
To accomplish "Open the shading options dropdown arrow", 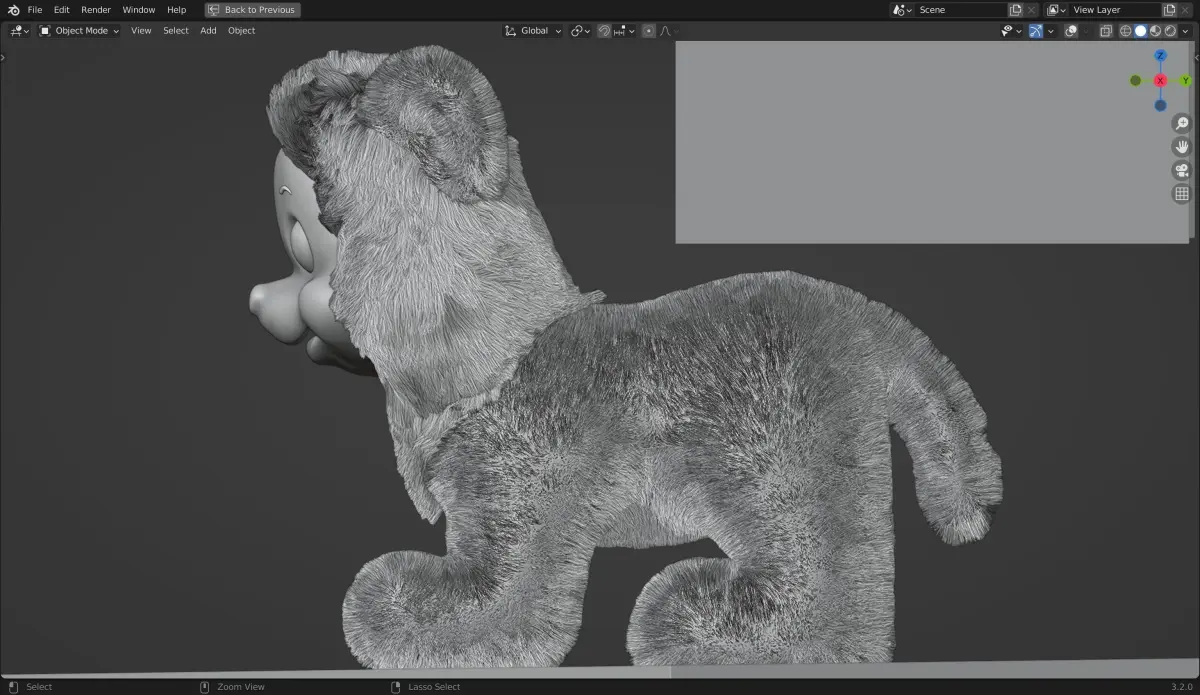I will (1185, 31).
